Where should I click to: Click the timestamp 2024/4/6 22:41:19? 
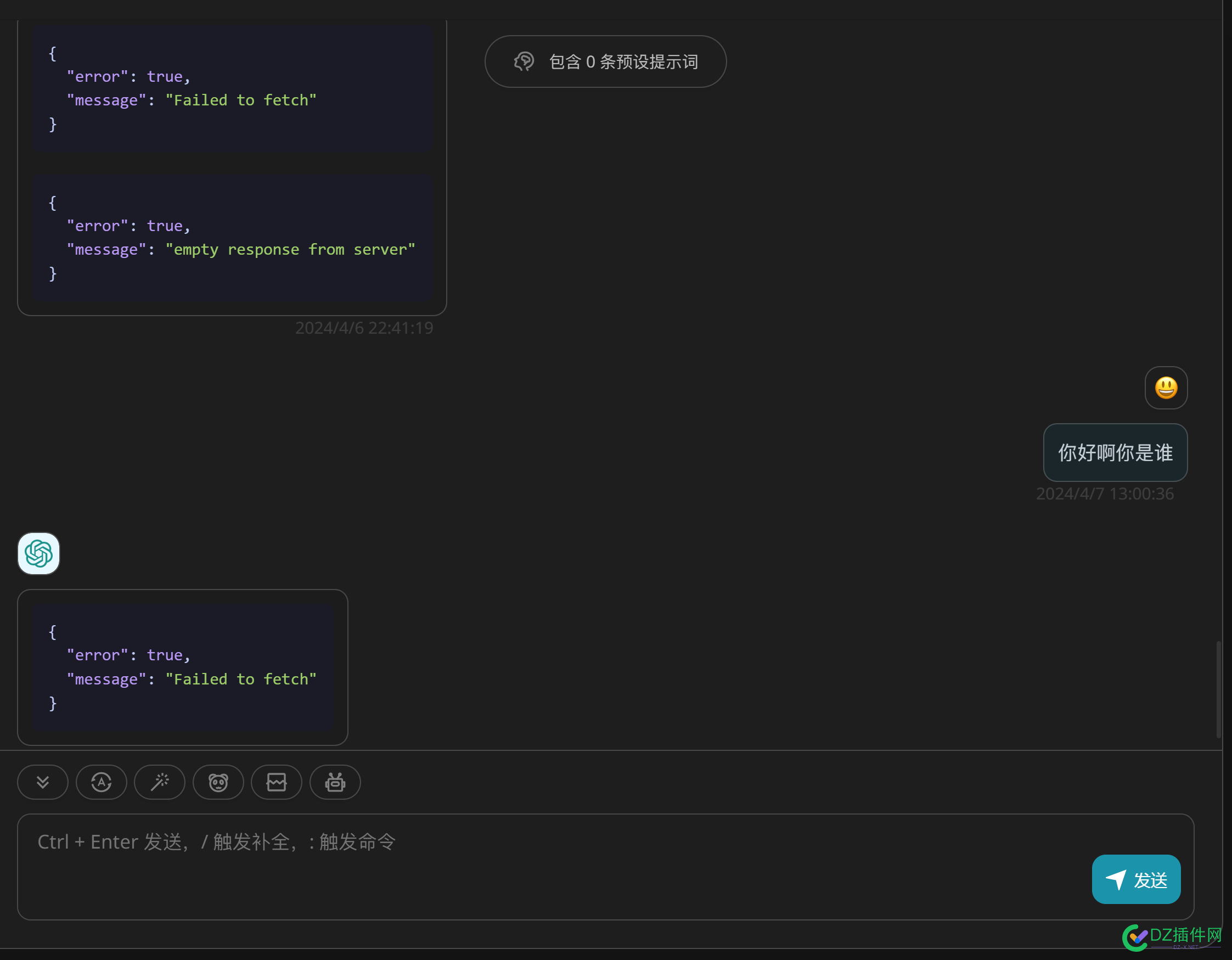(364, 328)
